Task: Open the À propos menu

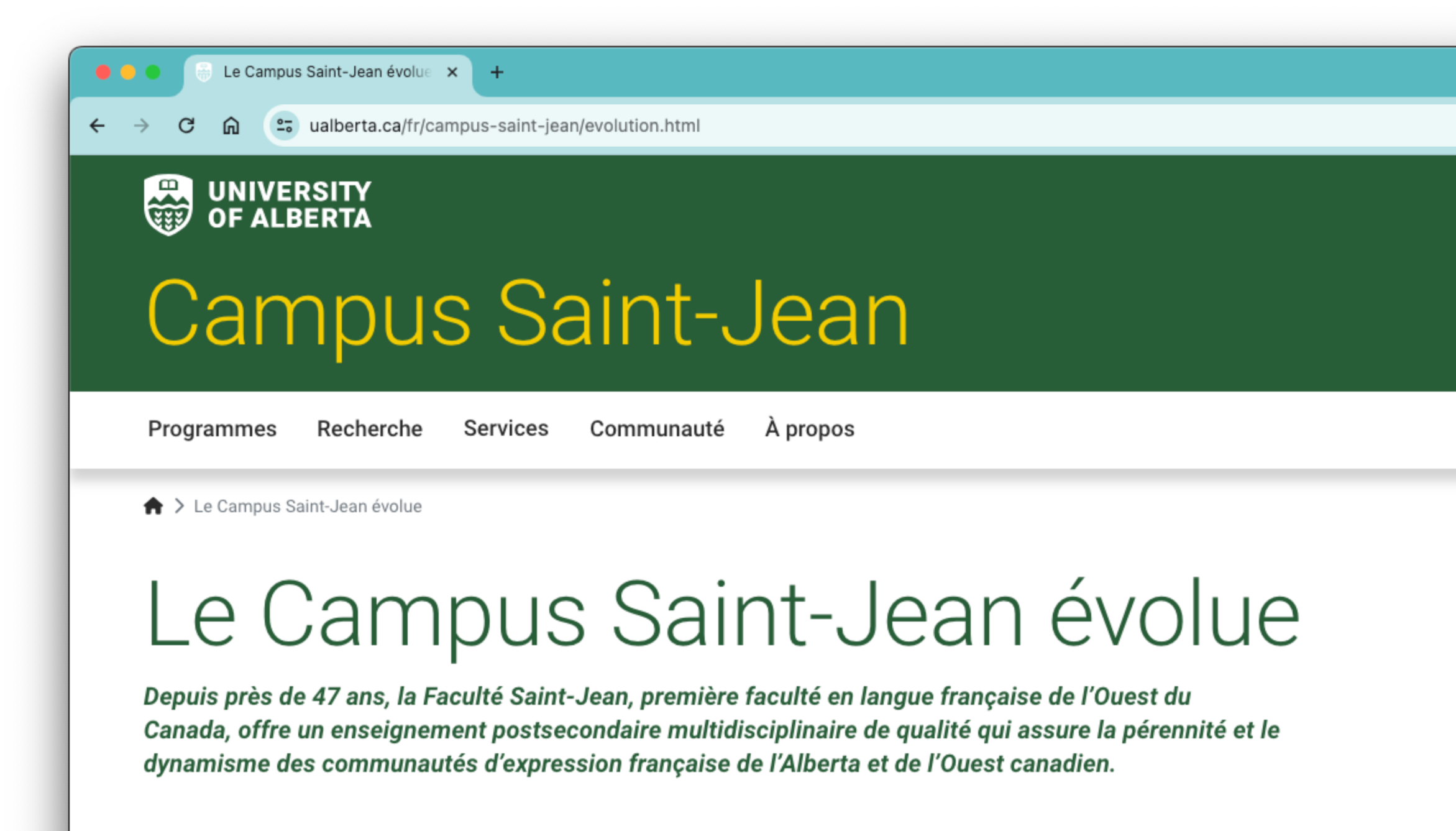Action: [x=810, y=429]
